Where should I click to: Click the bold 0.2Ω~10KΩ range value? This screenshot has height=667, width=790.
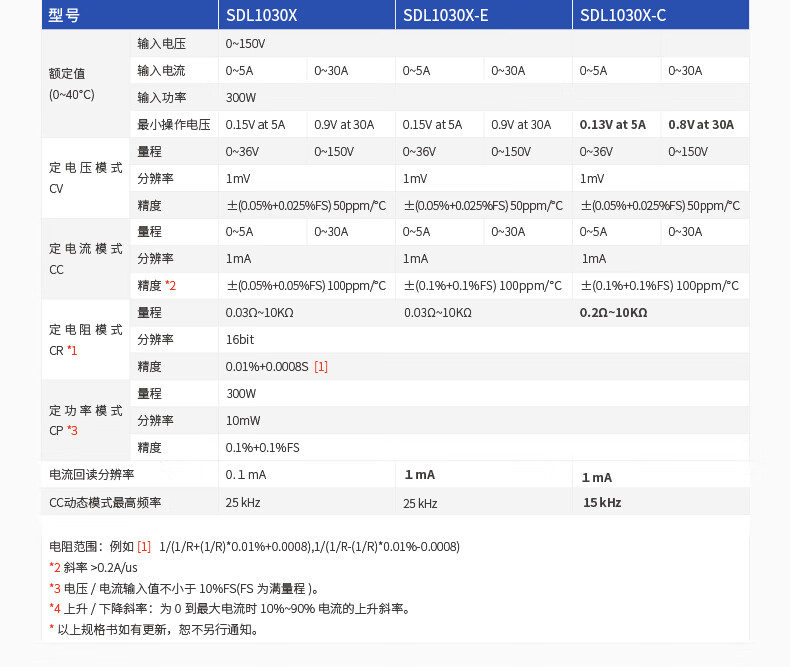pyautogui.click(x=613, y=313)
